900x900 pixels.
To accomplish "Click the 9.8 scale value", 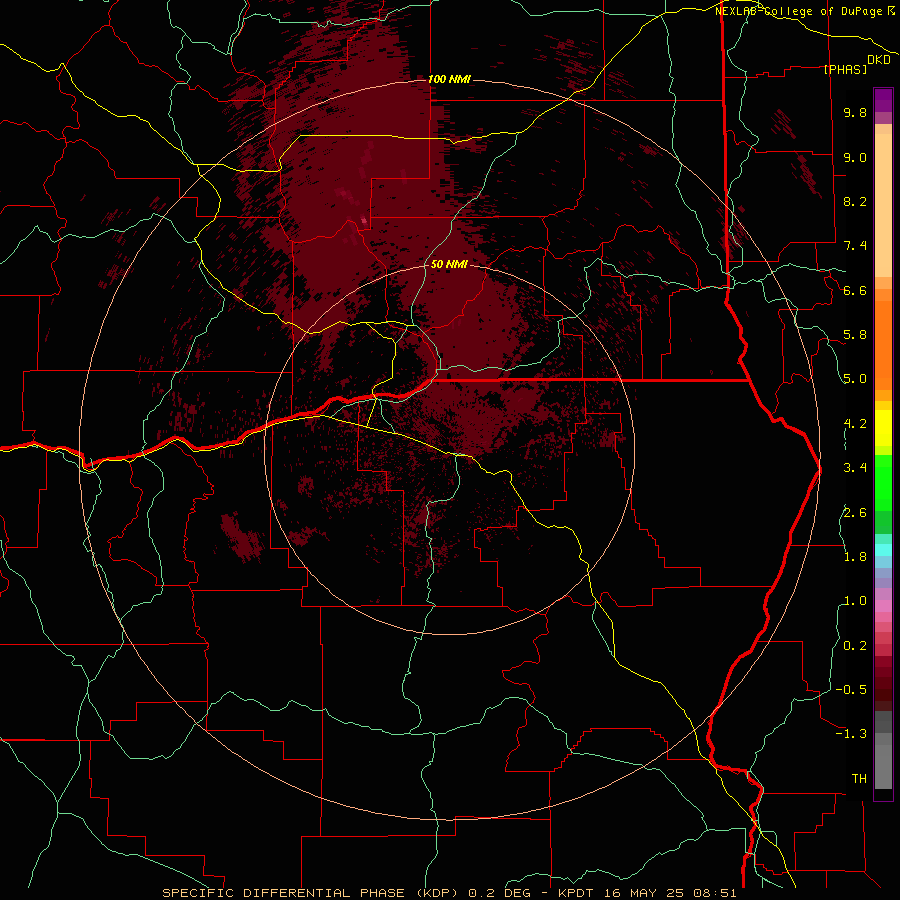I will tap(855, 112).
